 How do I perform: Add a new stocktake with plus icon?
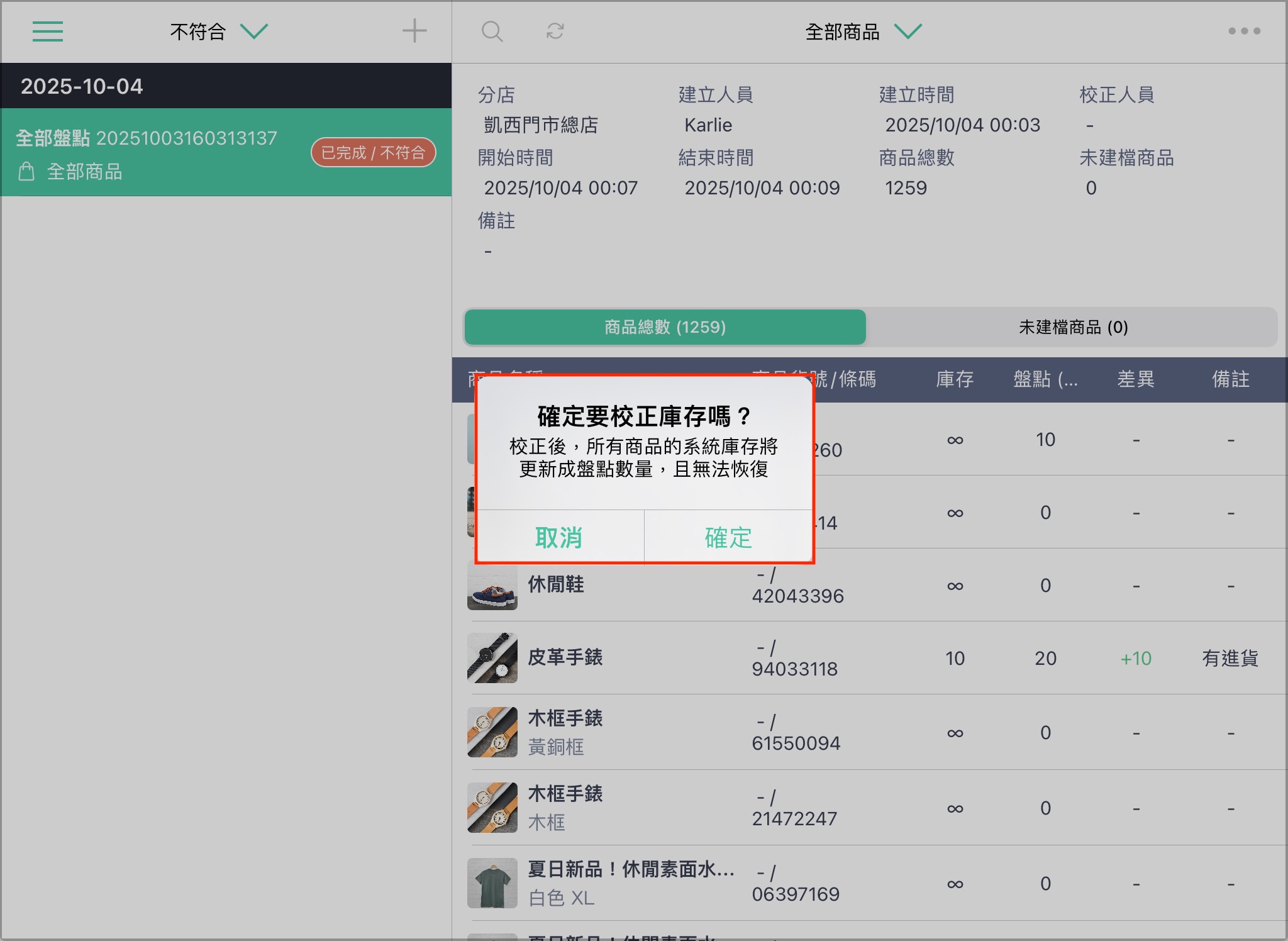414,31
